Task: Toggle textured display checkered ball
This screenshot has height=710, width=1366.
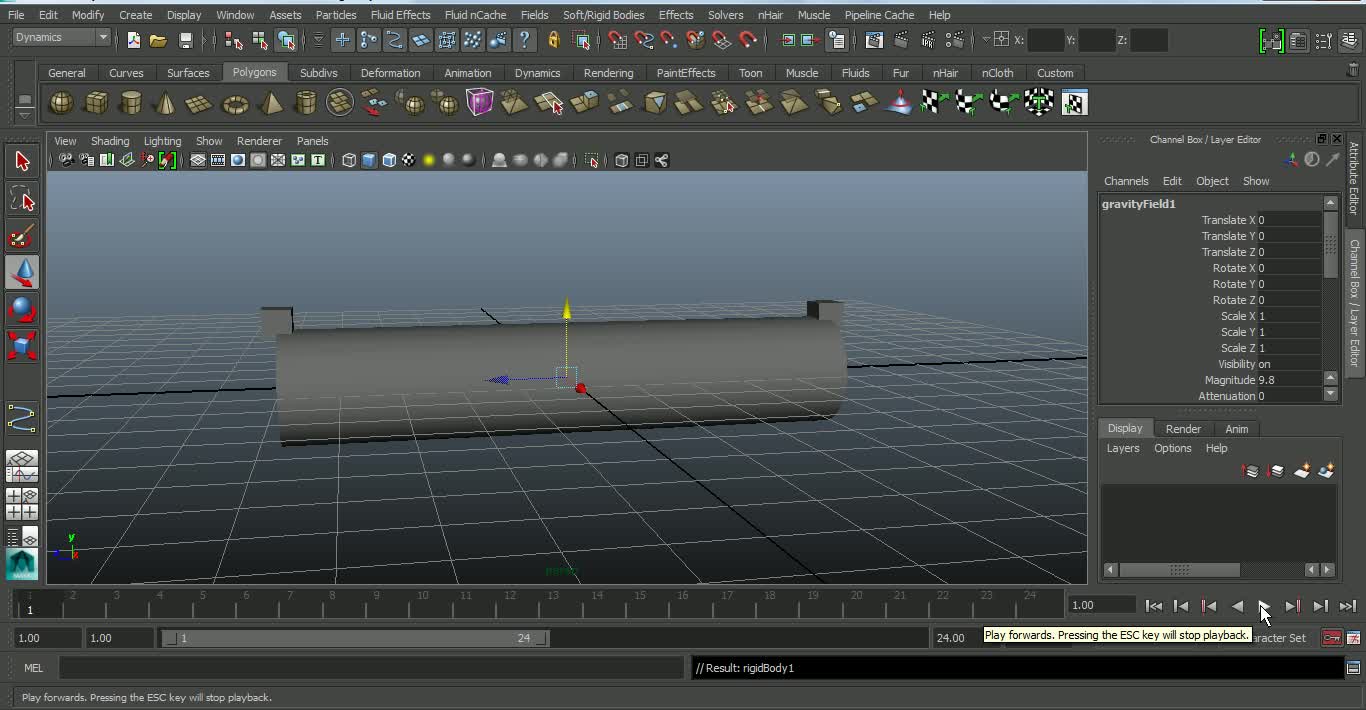Action: coord(409,160)
